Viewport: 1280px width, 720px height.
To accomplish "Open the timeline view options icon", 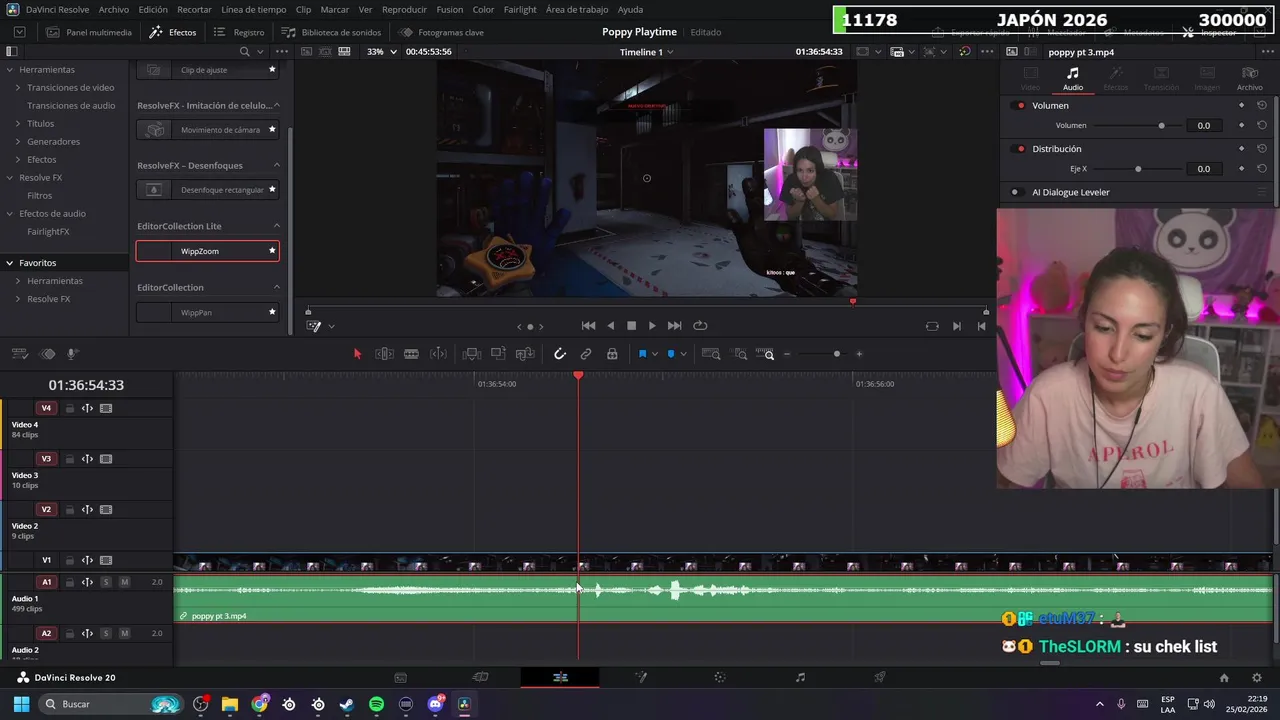I will tap(20, 354).
